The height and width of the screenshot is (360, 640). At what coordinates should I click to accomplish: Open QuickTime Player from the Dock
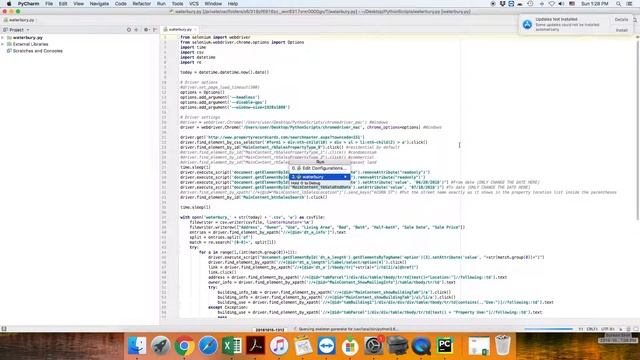421,346
